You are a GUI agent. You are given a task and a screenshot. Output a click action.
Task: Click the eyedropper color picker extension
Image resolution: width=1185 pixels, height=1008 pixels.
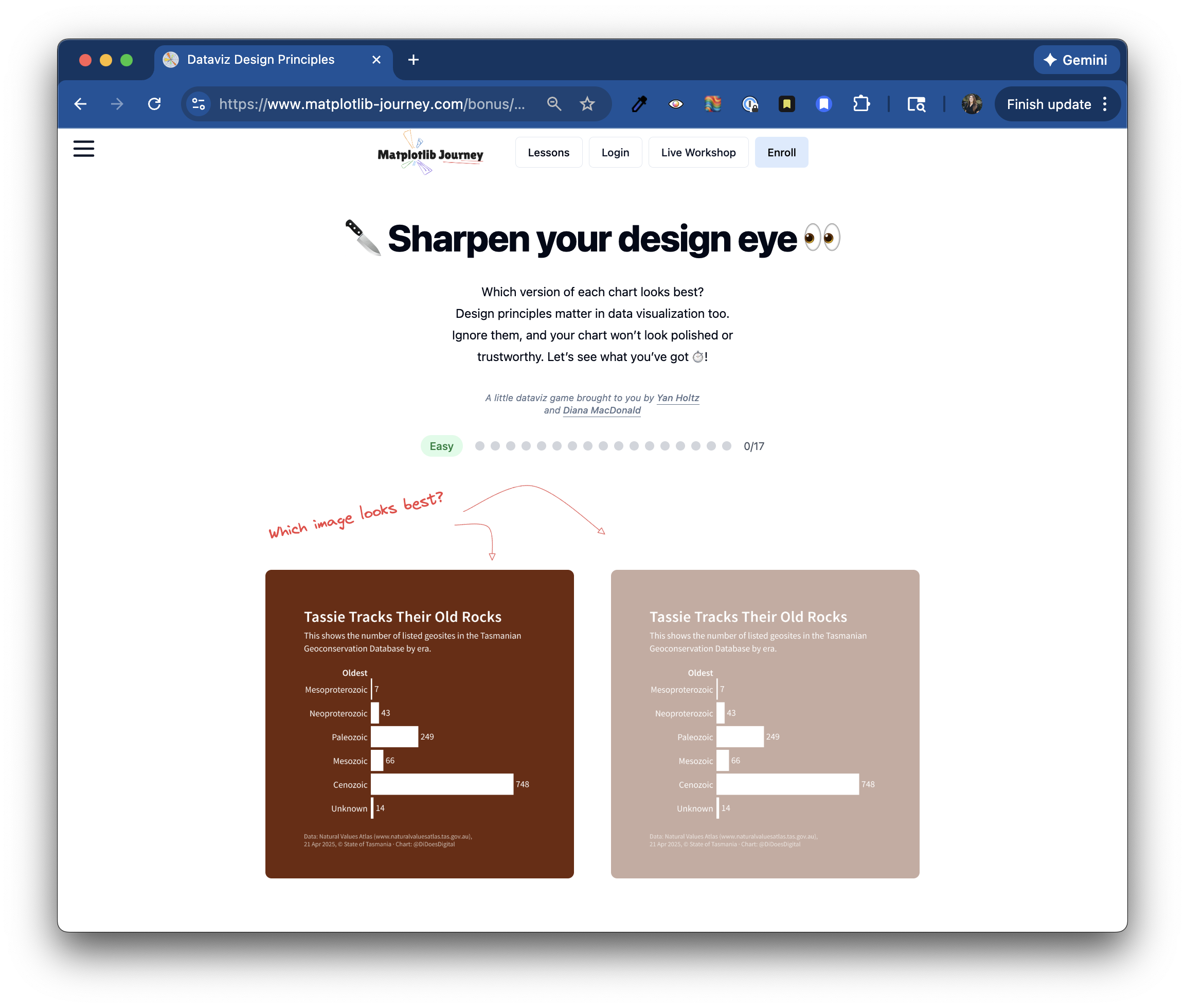tap(639, 104)
